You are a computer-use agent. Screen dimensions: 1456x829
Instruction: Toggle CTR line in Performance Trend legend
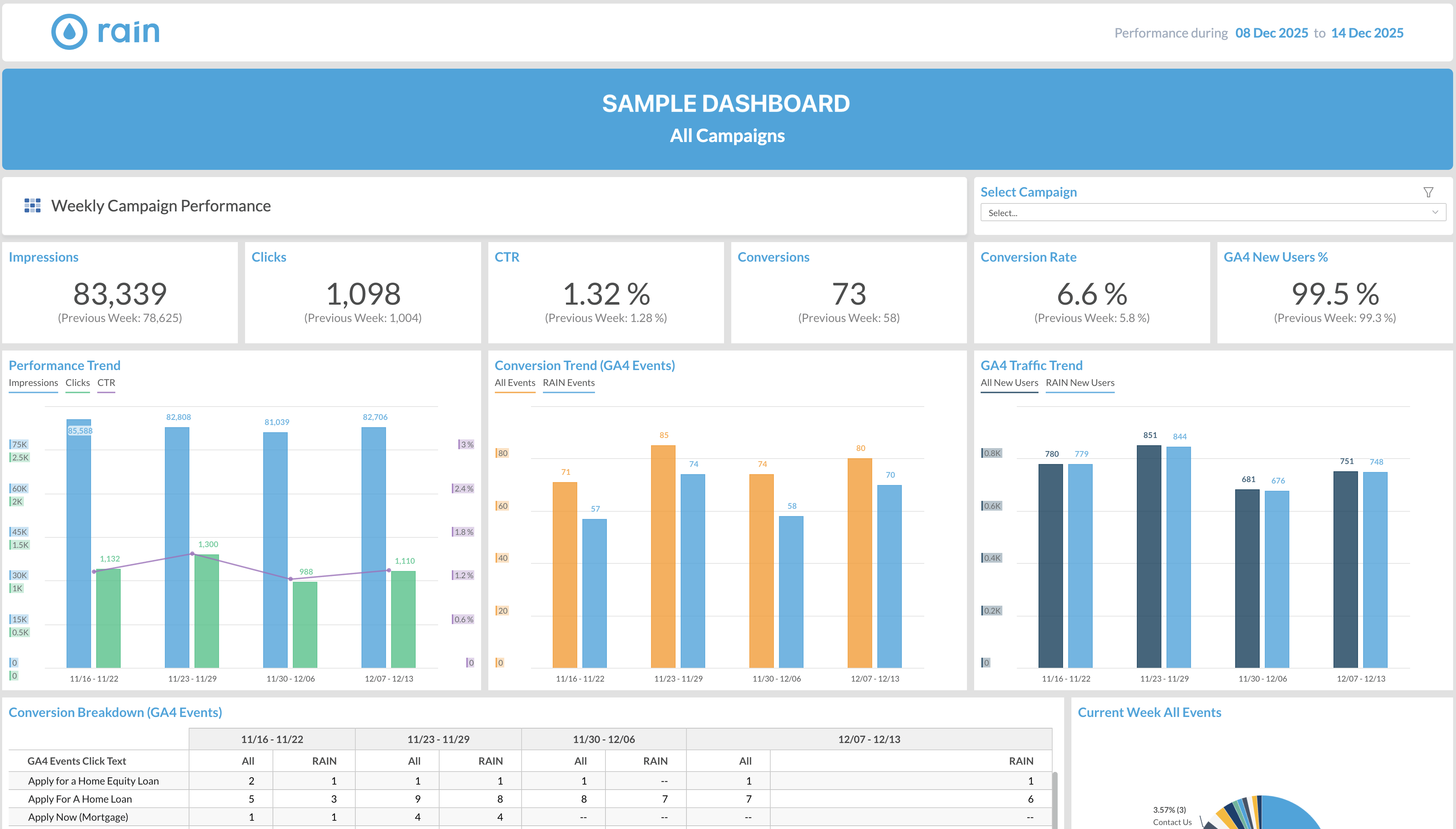[106, 383]
